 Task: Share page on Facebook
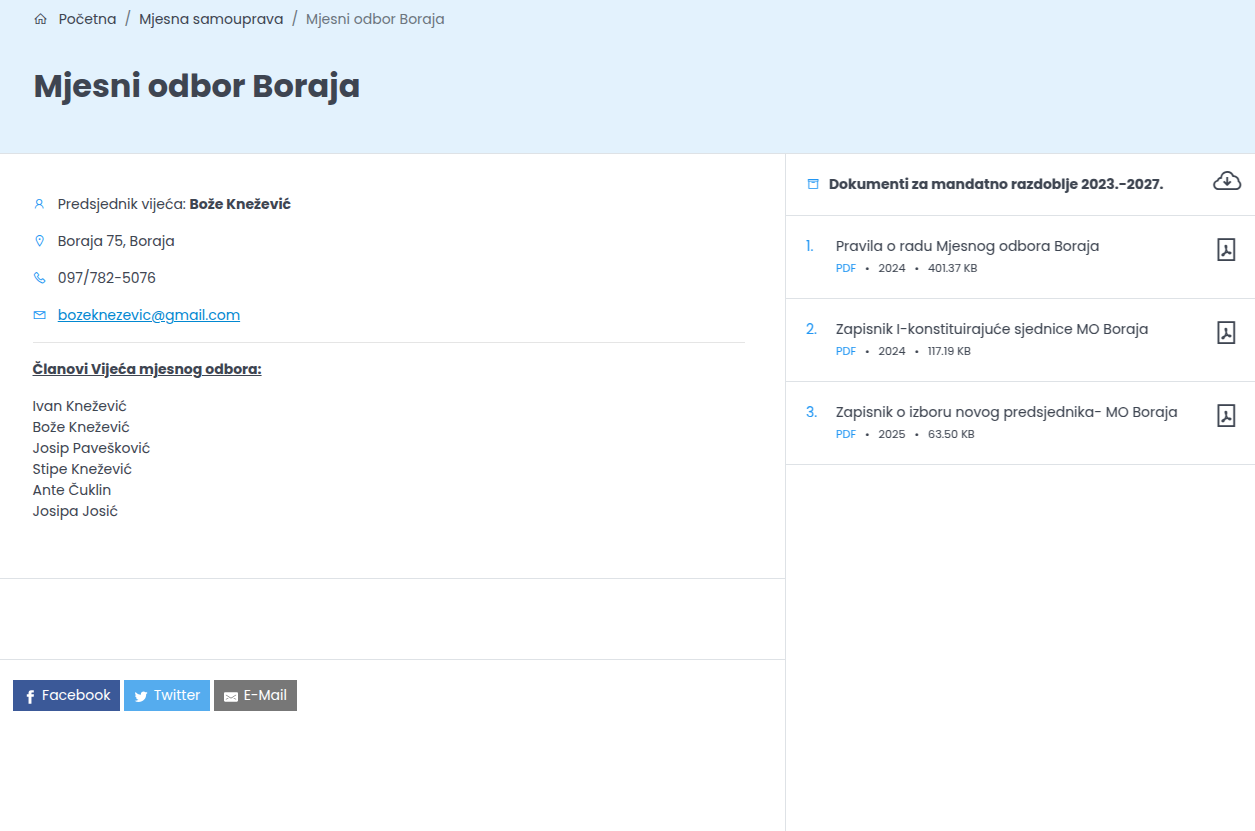pyautogui.click(x=66, y=696)
